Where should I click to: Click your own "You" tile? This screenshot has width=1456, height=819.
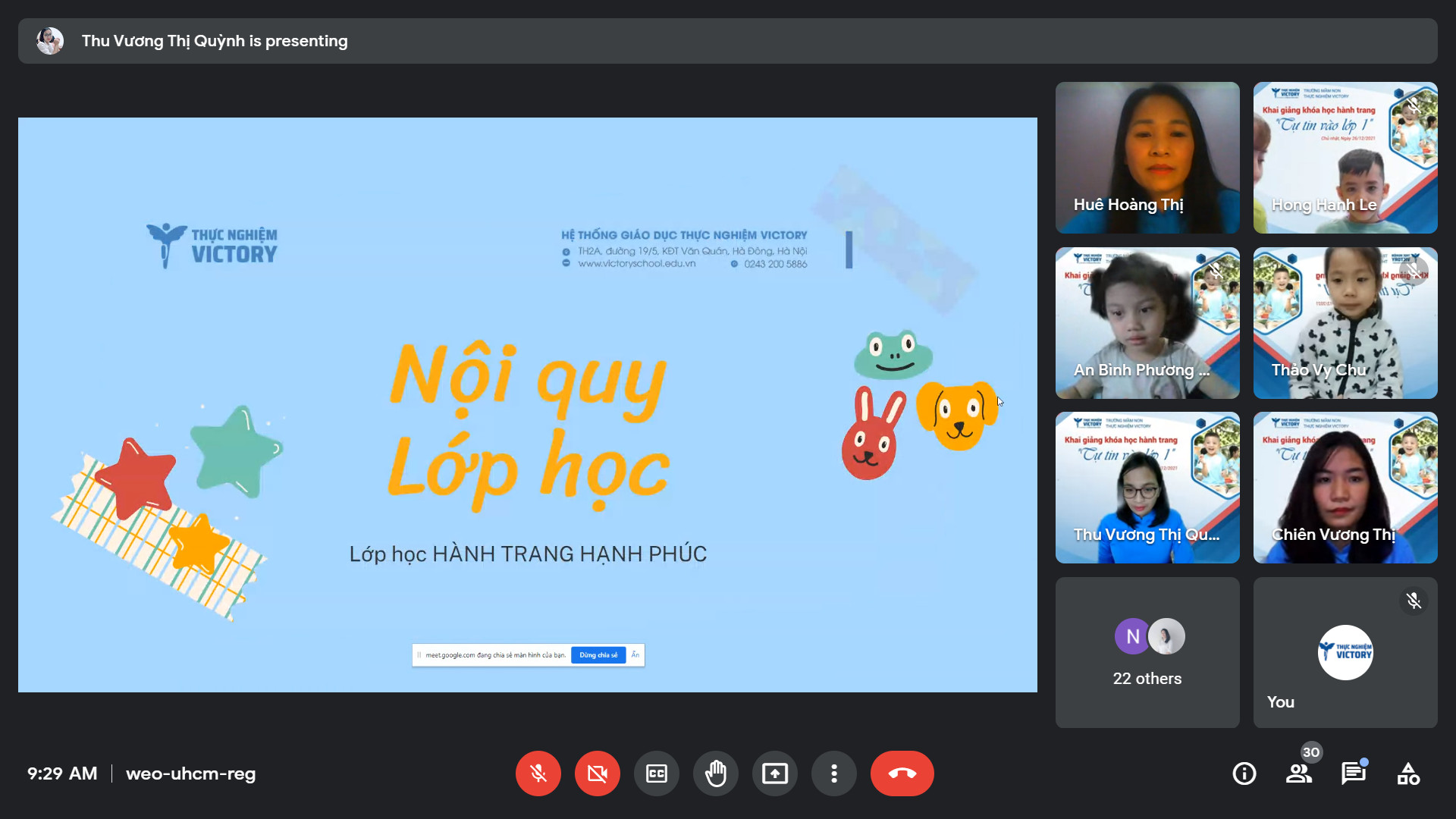pyautogui.click(x=1345, y=652)
